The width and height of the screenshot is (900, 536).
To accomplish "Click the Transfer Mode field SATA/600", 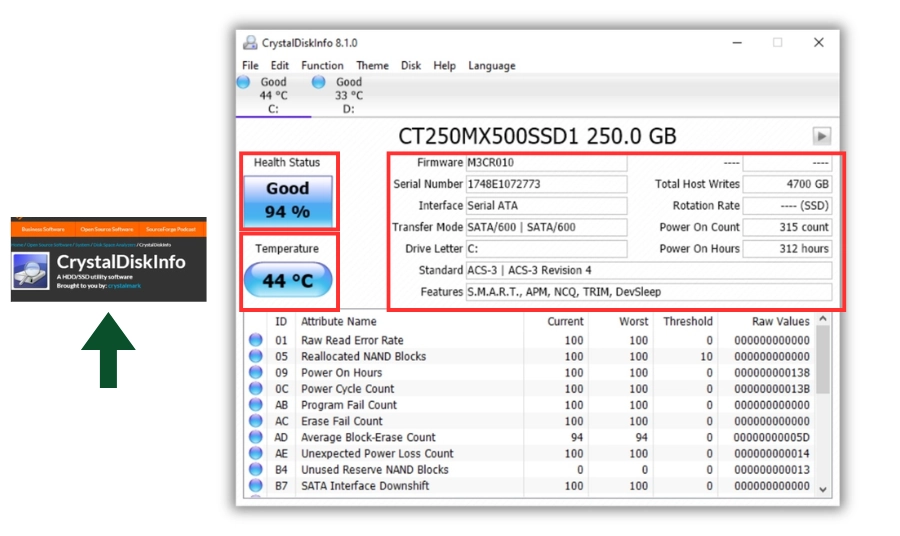I will pos(546,227).
